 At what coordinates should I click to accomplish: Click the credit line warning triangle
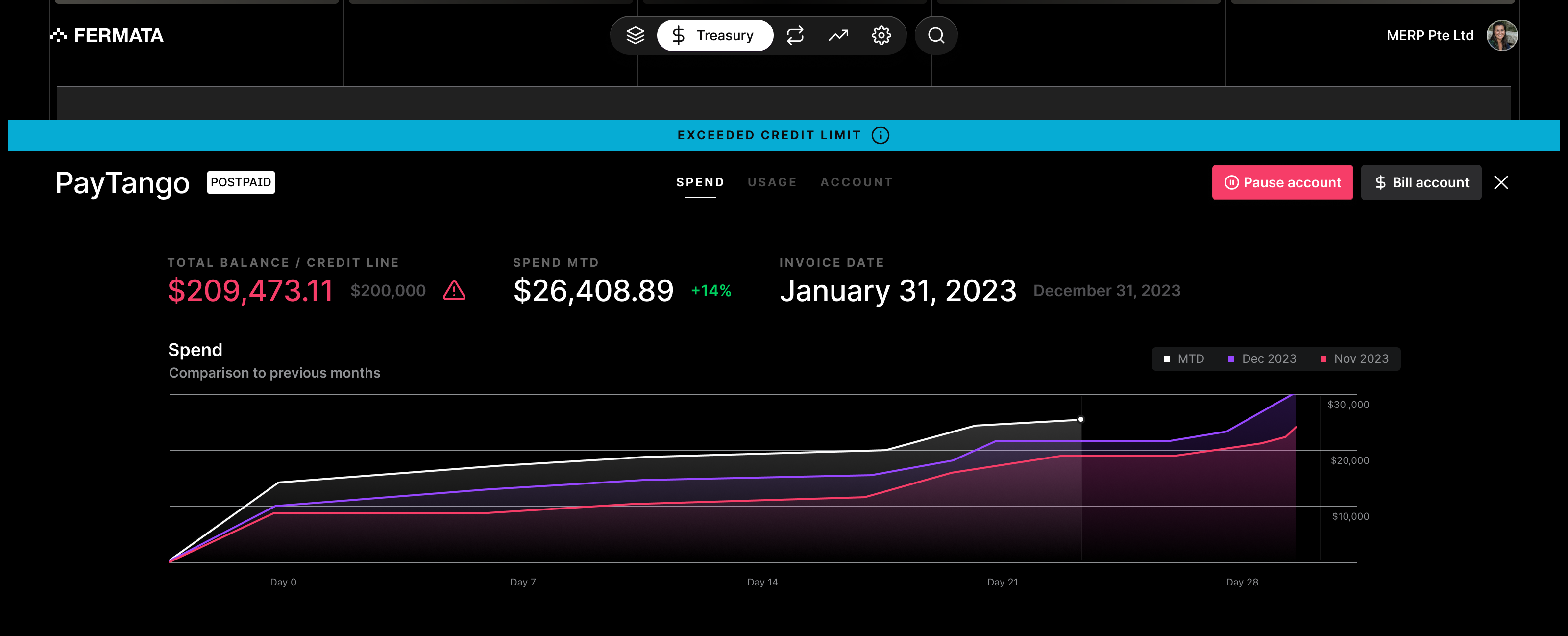pyautogui.click(x=454, y=291)
